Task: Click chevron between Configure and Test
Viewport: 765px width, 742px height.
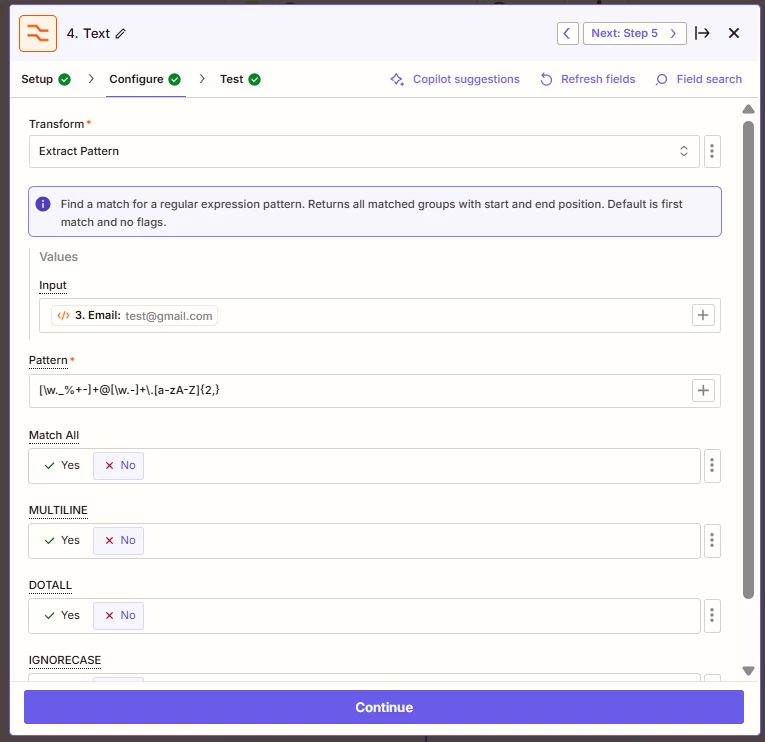Action: click(202, 79)
